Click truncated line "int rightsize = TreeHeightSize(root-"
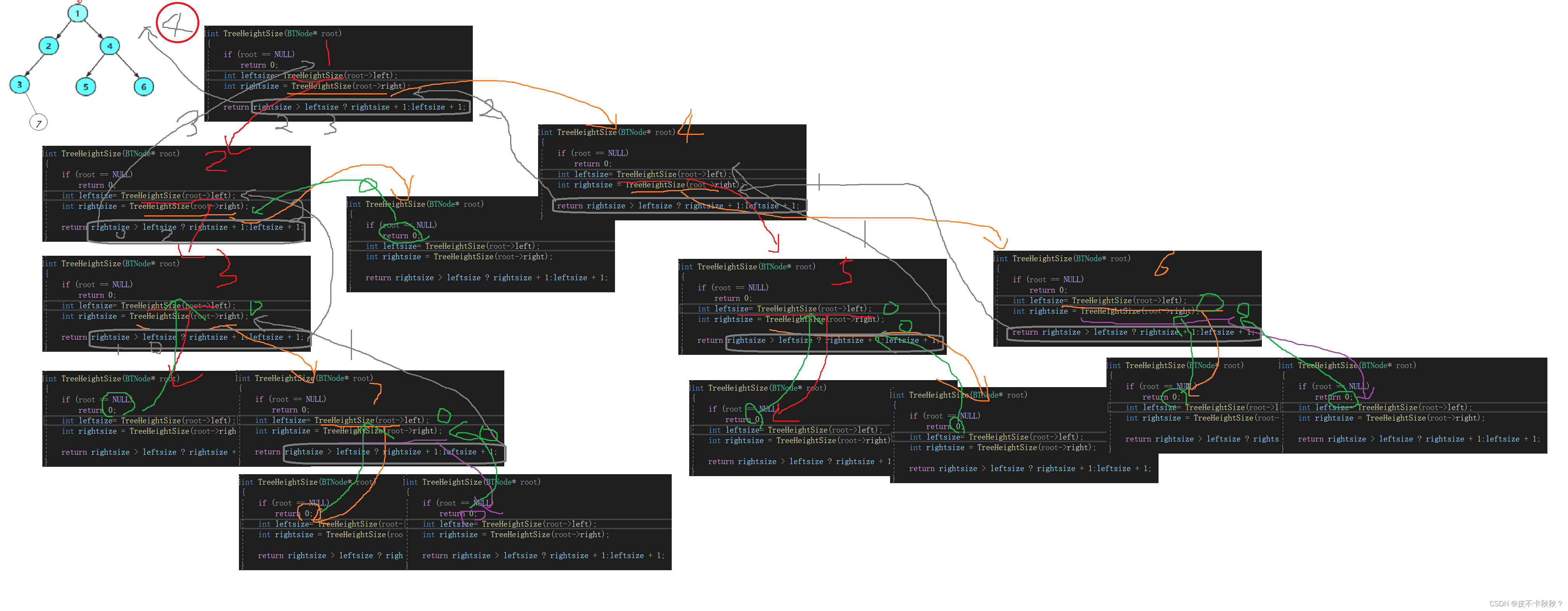The width and height of the screenshot is (1568, 611). pos(1202,419)
